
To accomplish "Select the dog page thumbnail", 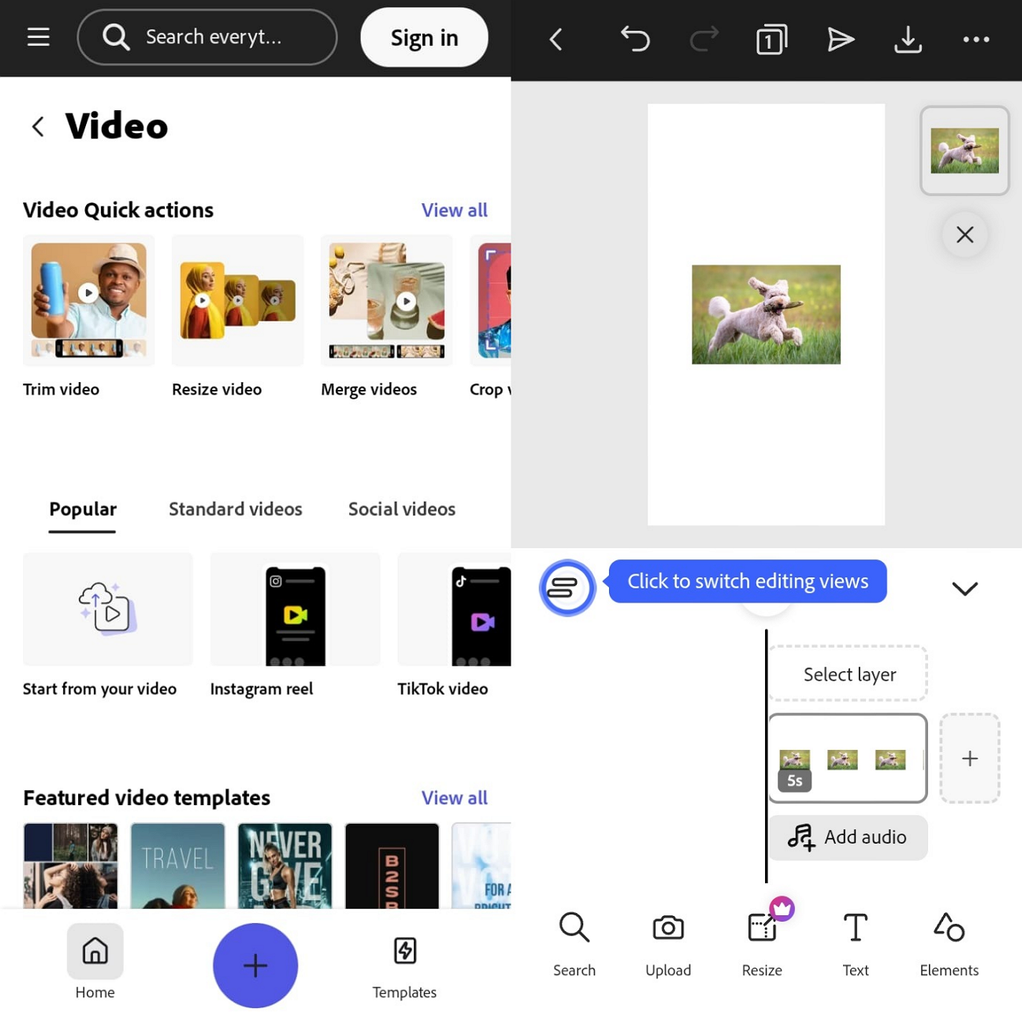I will pos(965,151).
